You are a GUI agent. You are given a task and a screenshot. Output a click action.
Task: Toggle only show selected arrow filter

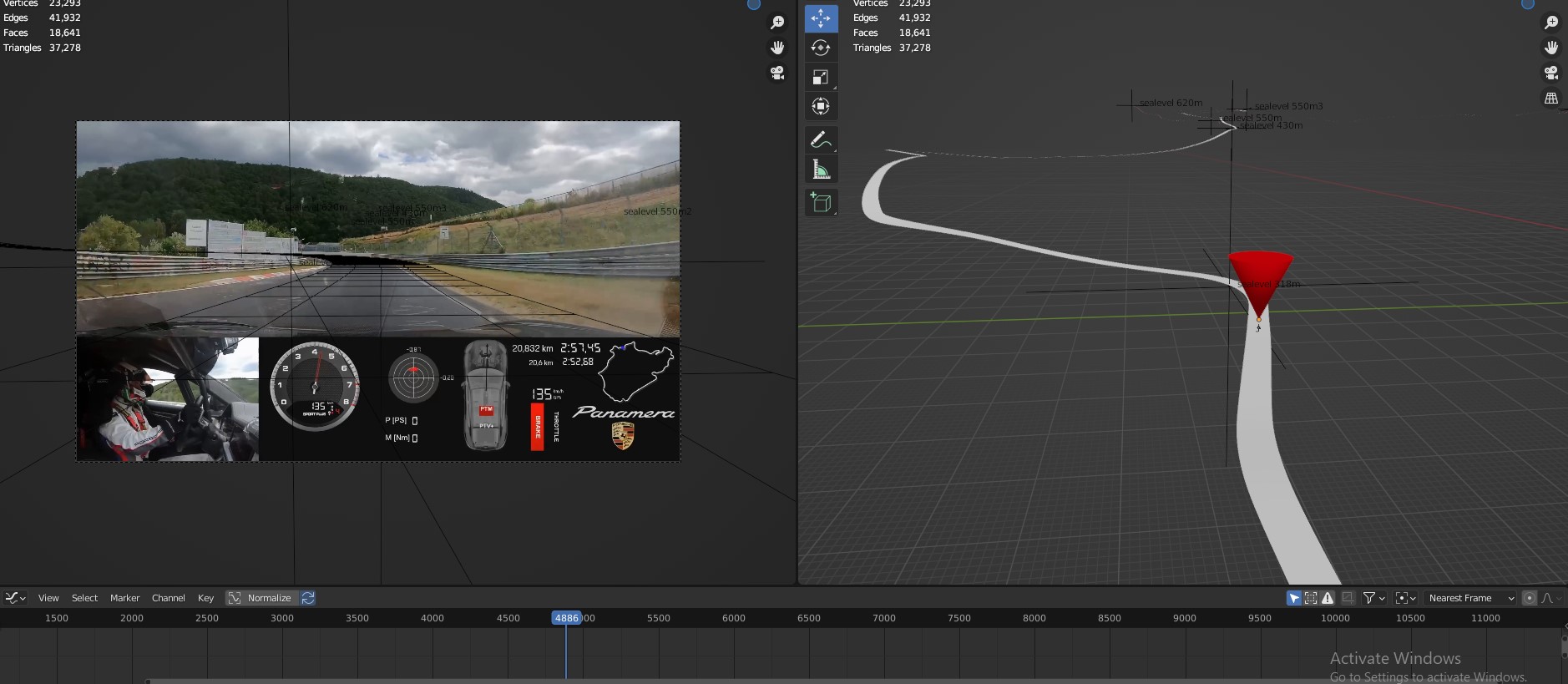(x=1294, y=598)
